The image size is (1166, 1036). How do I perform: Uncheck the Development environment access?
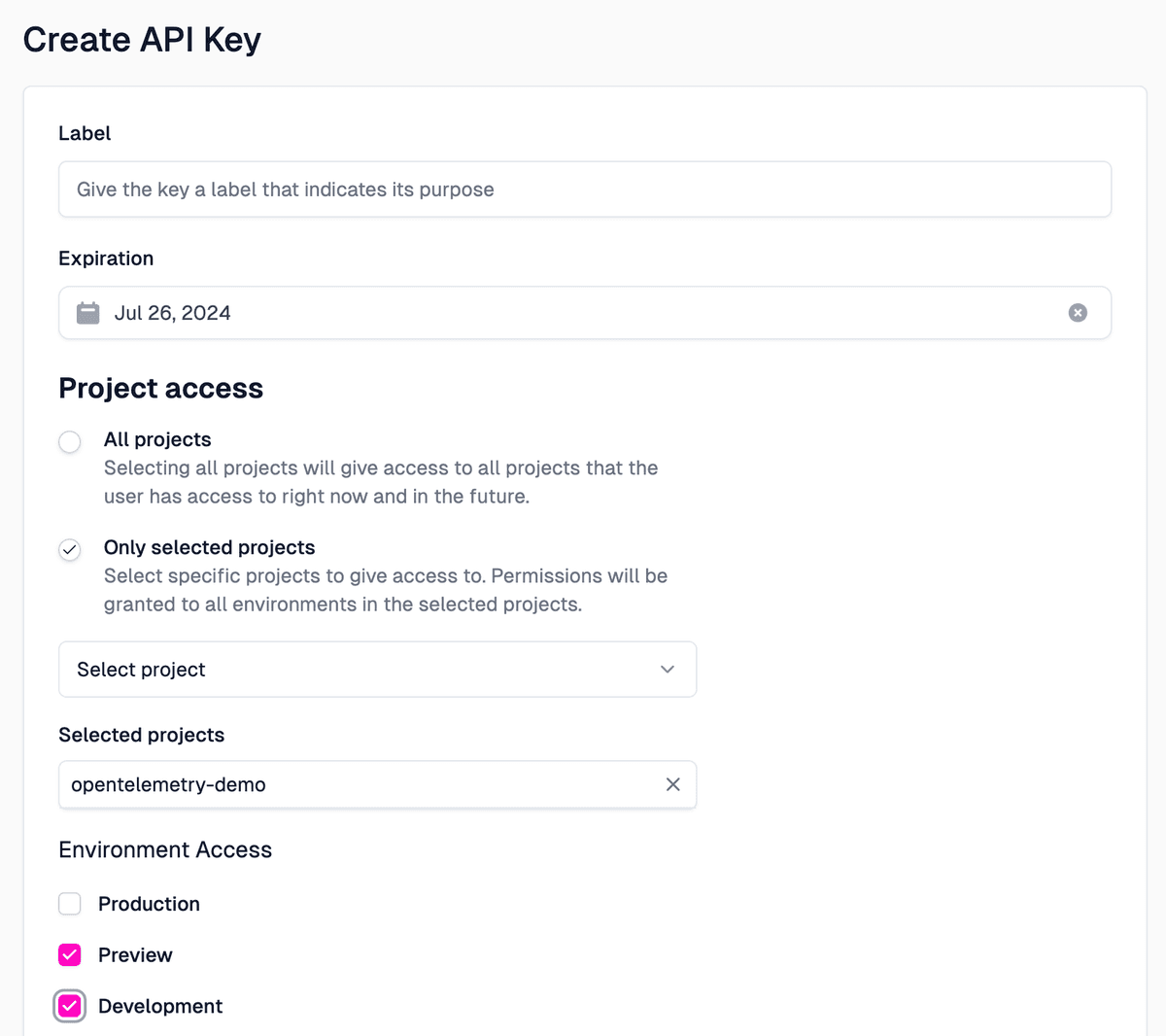tap(69, 1006)
